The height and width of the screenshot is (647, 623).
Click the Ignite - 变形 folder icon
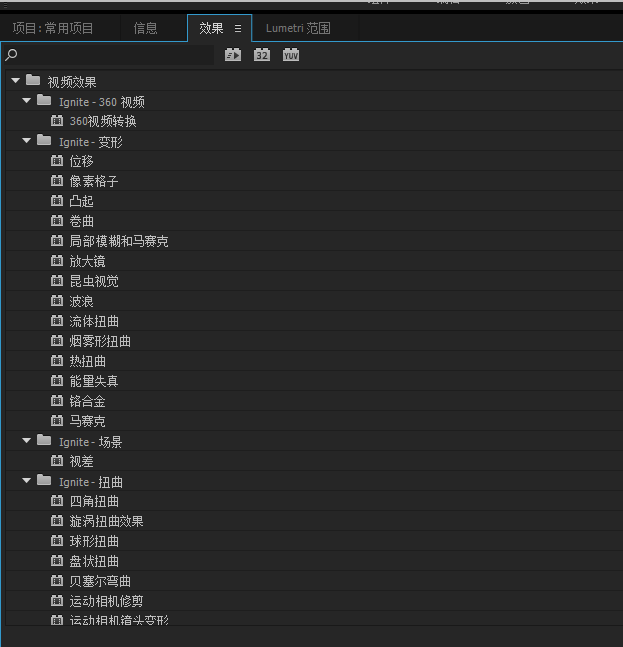(44, 140)
